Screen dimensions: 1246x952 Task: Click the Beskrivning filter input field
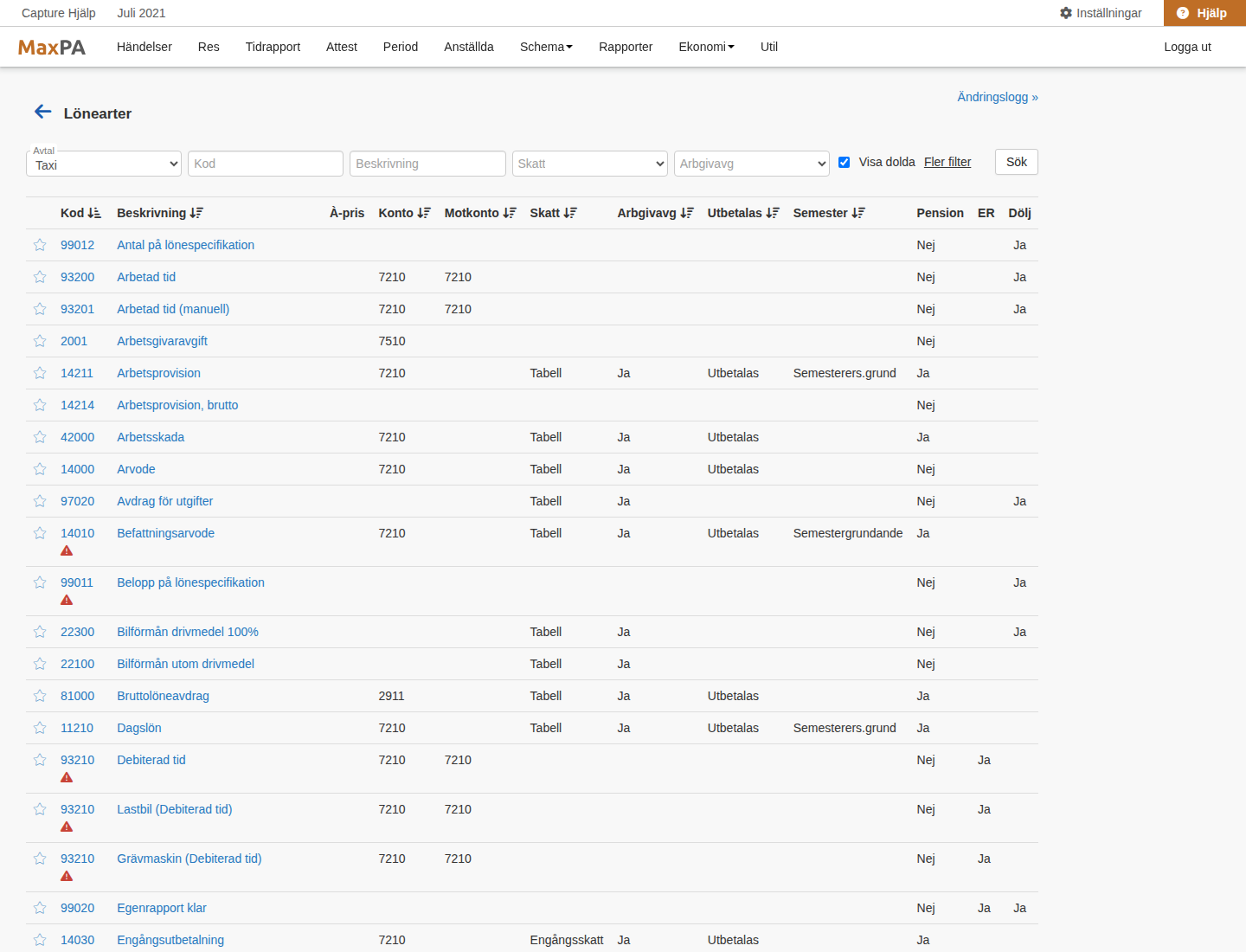(x=427, y=164)
